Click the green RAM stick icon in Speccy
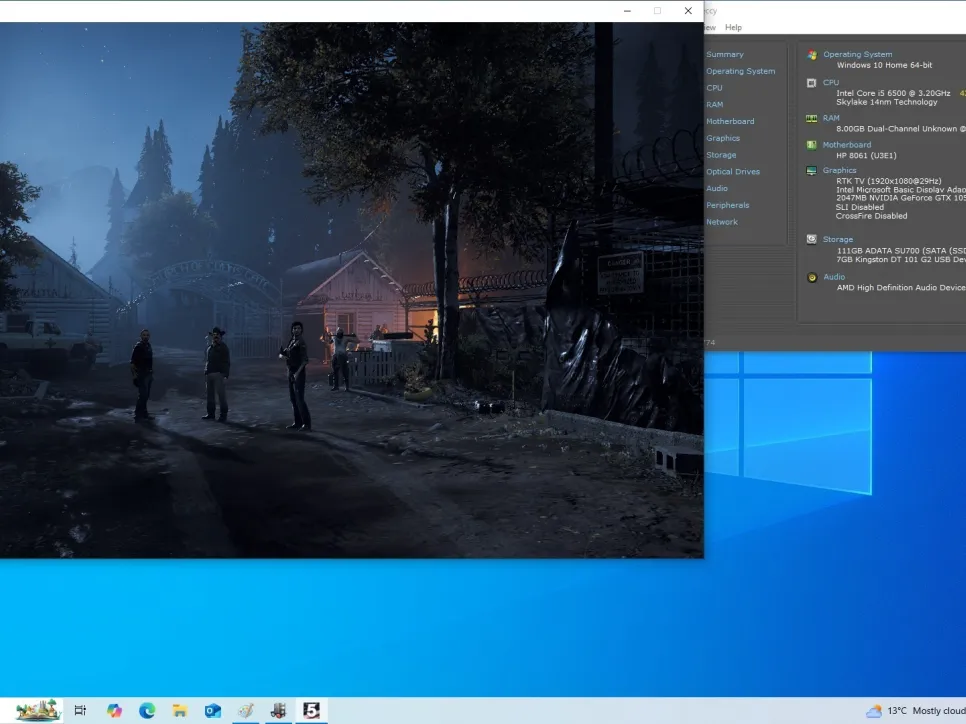This screenshot has height=724, width=966. coord(812,118)
